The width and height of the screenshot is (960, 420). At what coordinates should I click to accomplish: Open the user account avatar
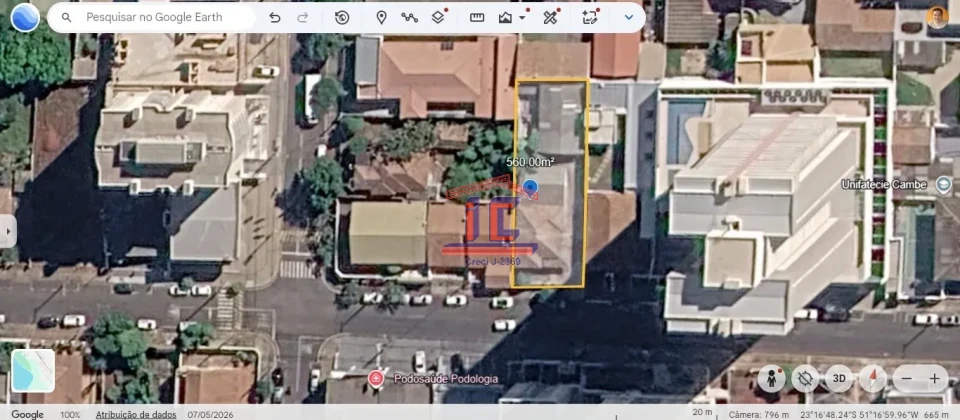[x=937, y=17]
